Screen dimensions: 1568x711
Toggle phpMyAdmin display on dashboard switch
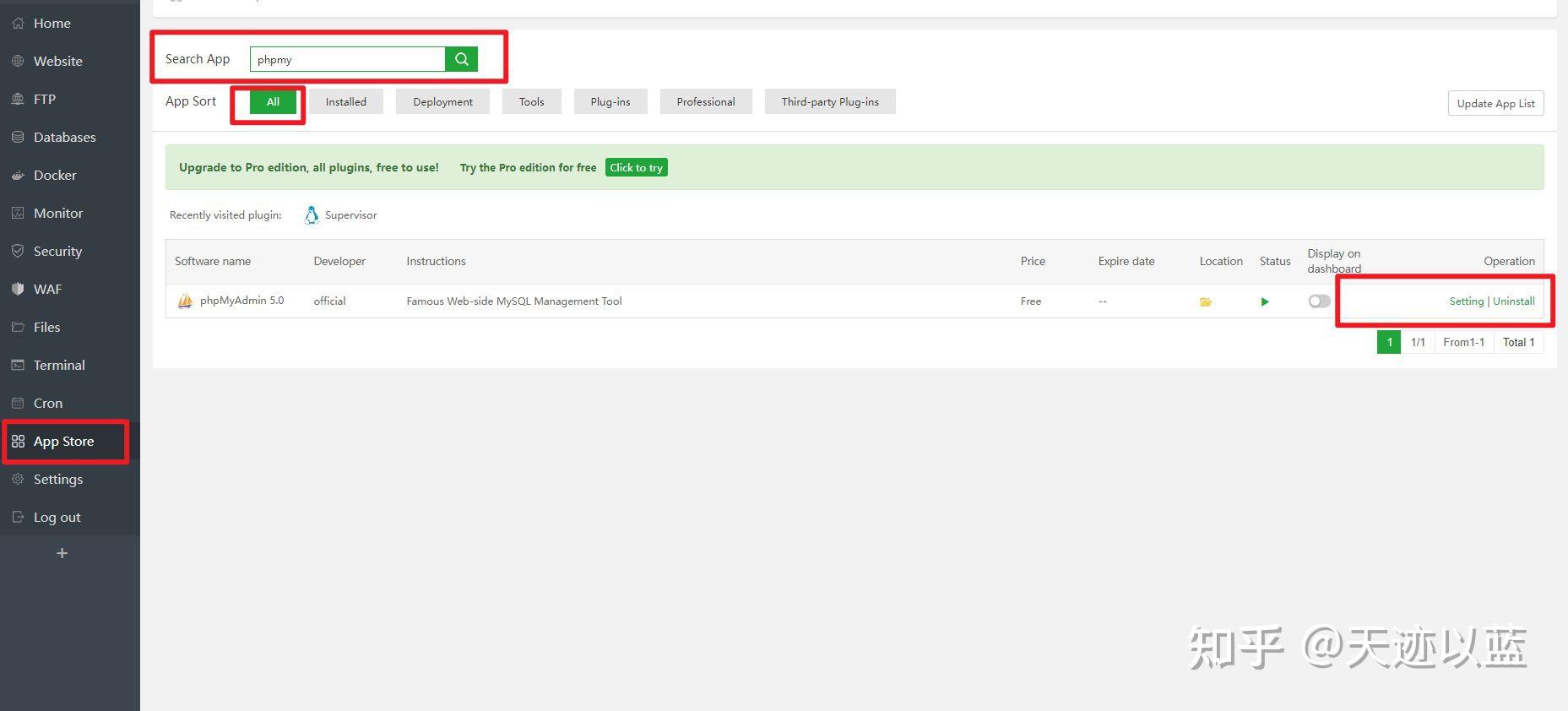(x=1319, y=301)
